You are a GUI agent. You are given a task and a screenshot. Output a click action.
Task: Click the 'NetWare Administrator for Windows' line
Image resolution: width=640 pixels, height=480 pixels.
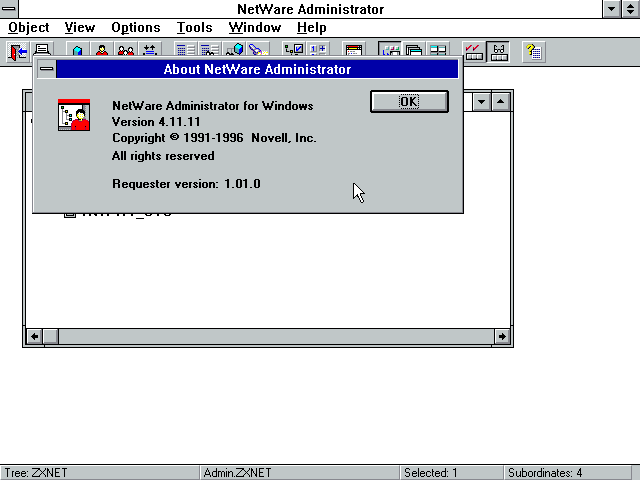point(213,106)
